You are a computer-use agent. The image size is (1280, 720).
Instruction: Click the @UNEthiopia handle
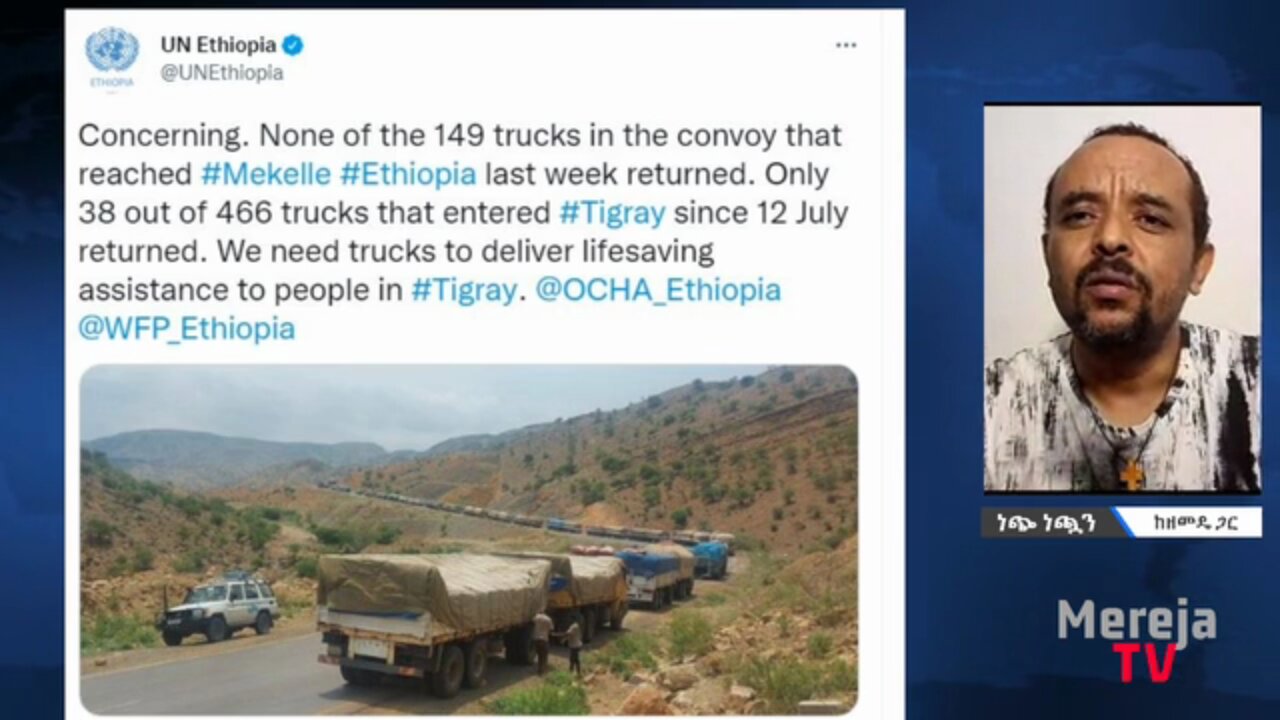[x=222, y=73]
